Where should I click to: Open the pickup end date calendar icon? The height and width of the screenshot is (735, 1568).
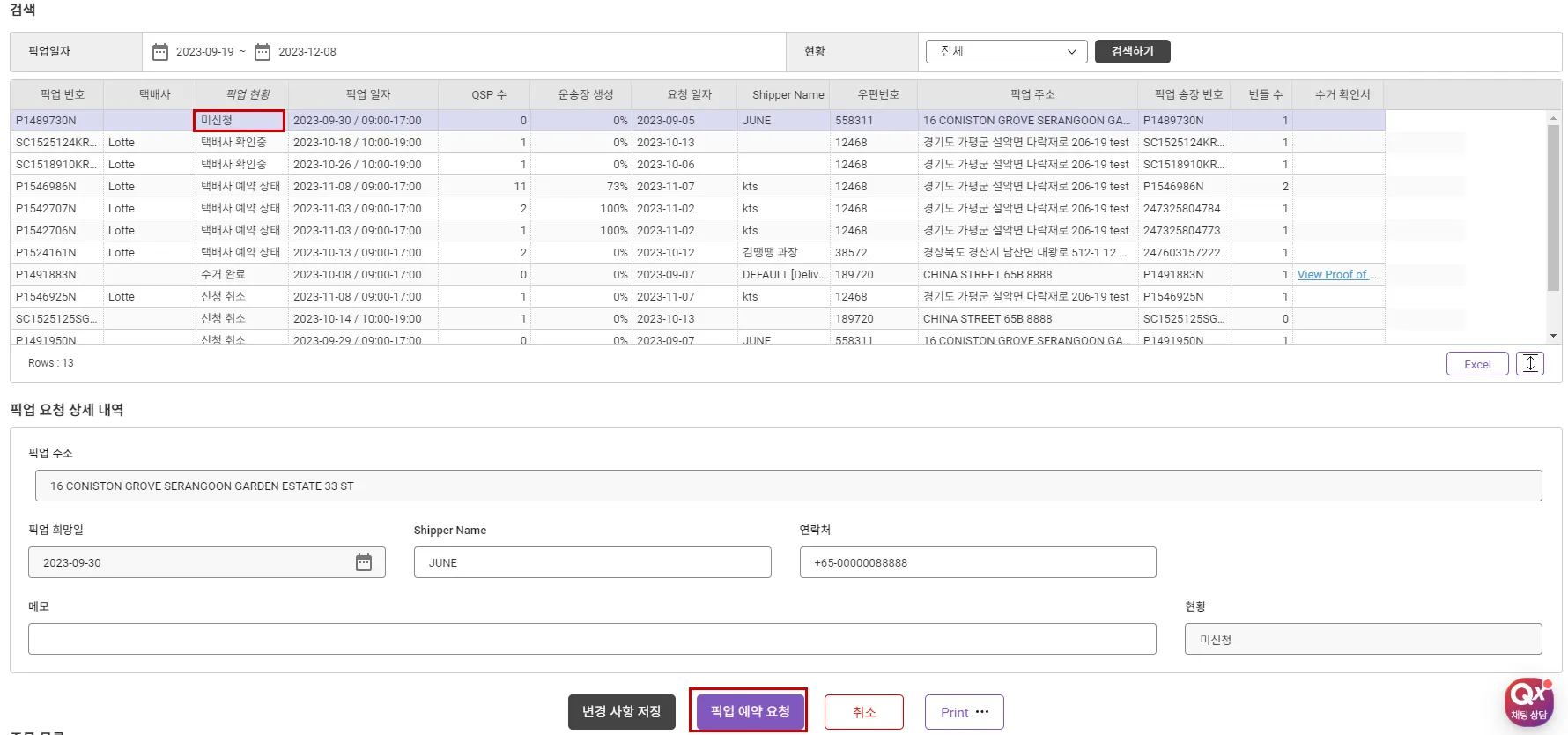point(263,52)
